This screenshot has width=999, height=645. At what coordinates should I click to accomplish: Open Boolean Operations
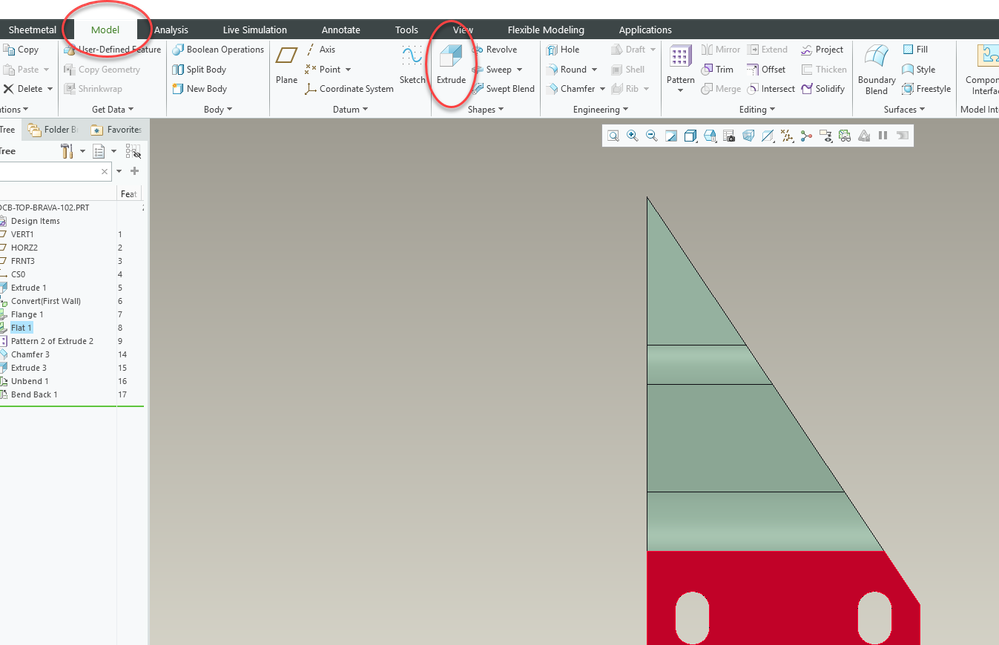218,50
